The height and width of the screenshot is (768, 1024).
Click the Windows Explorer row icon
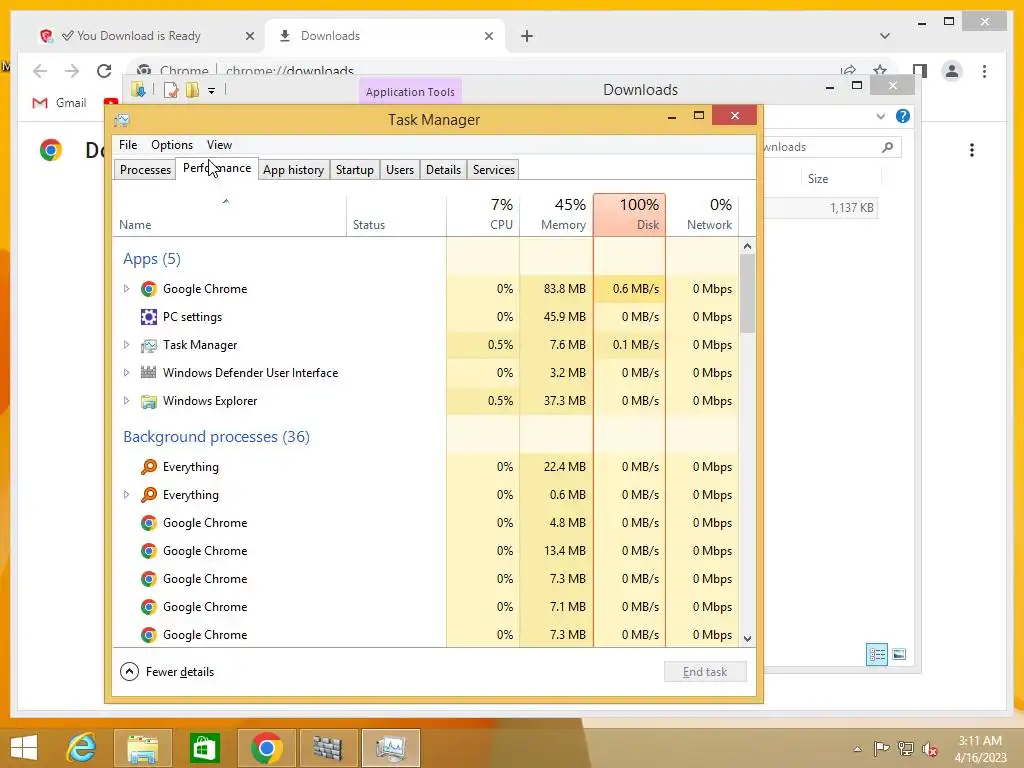pyautogui.click(x=149, y=401)
